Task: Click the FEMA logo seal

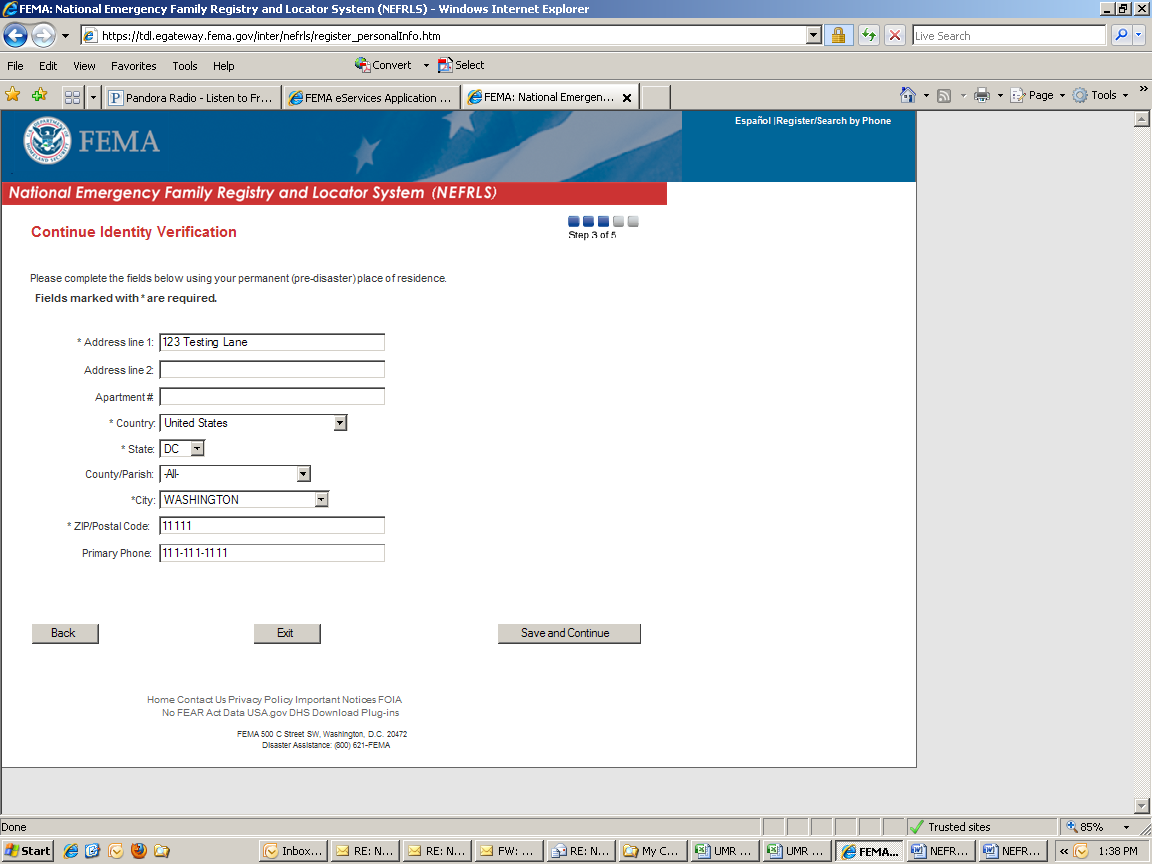Action: point(48,140)
